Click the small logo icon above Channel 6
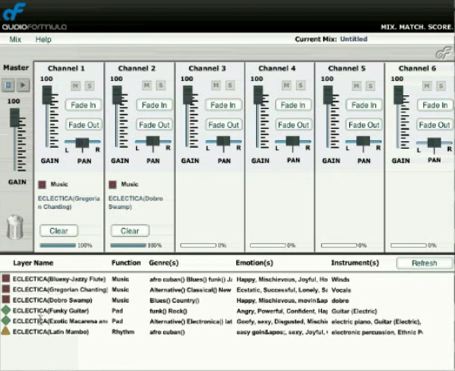 [x=444, y=53]
